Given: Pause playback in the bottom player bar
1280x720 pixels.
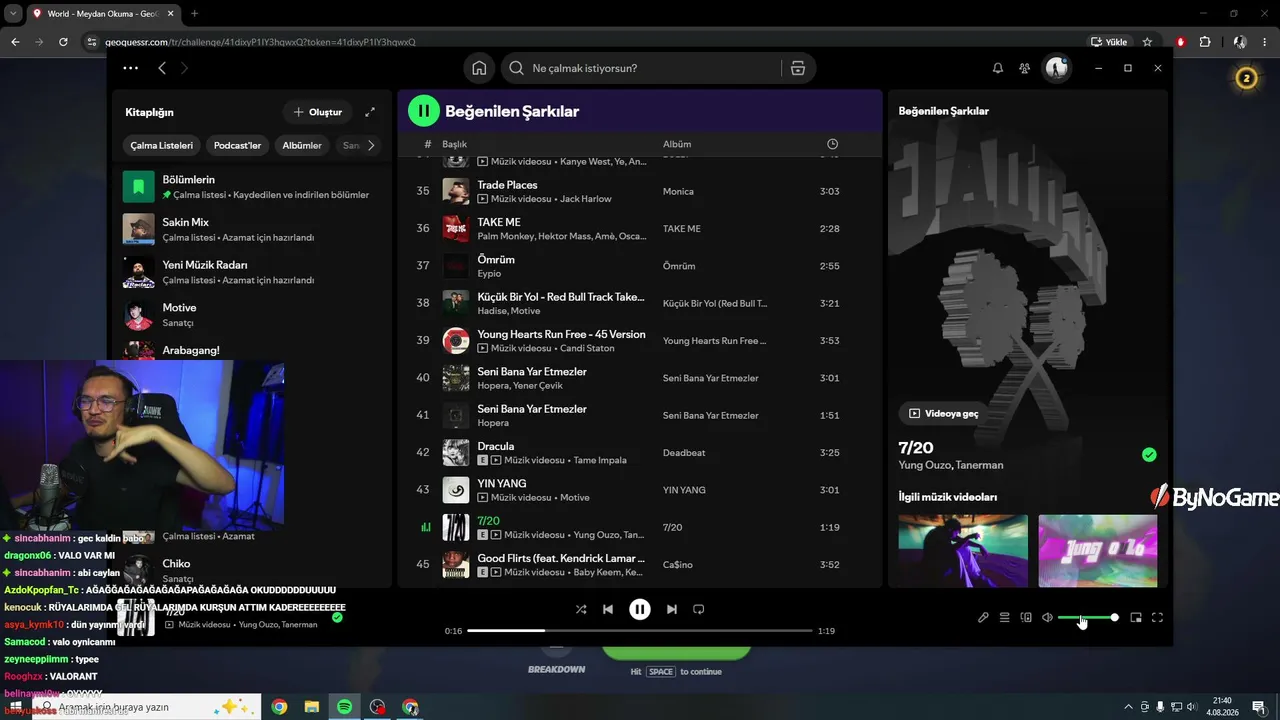Looking at the screenshot, I should (640, 609).
